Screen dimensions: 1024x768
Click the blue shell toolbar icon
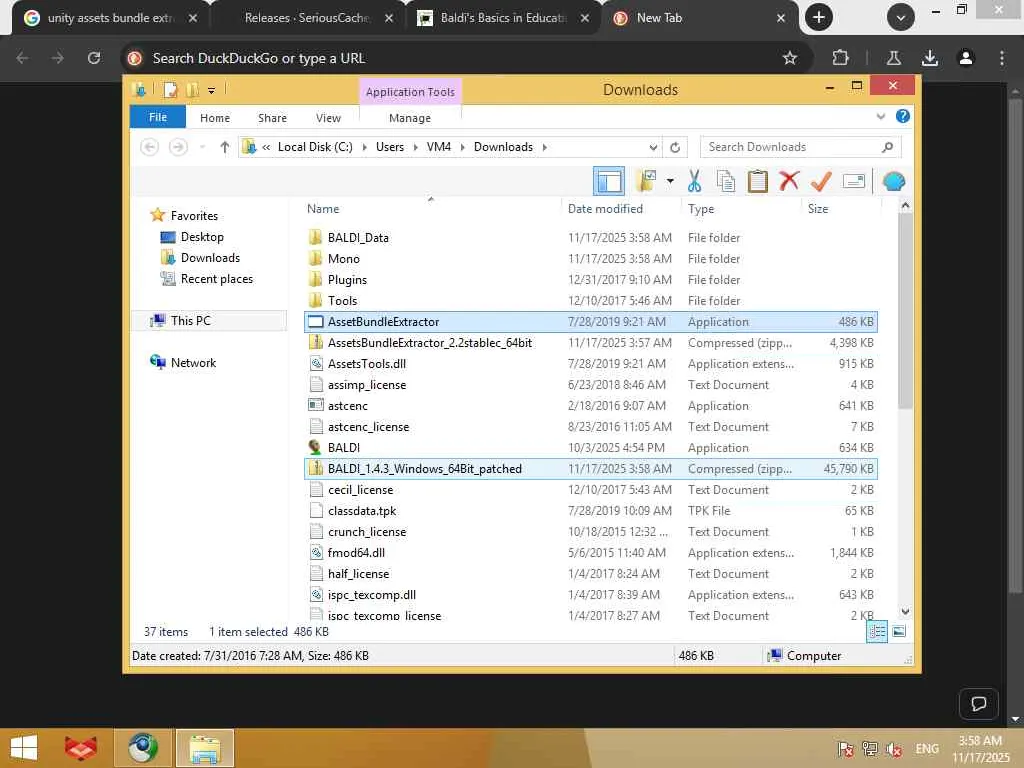pyautogui.click(x=893, y=181)
